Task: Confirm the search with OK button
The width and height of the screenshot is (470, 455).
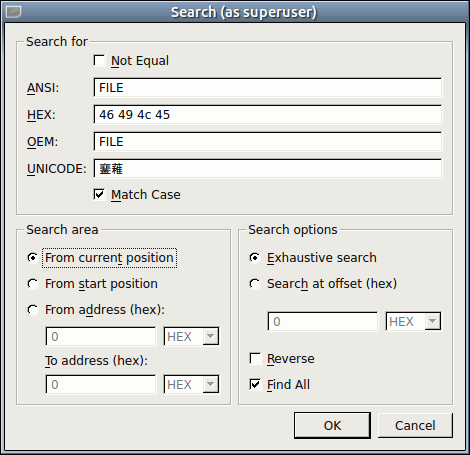Action: pyautogui.click(x=332, y=425)
